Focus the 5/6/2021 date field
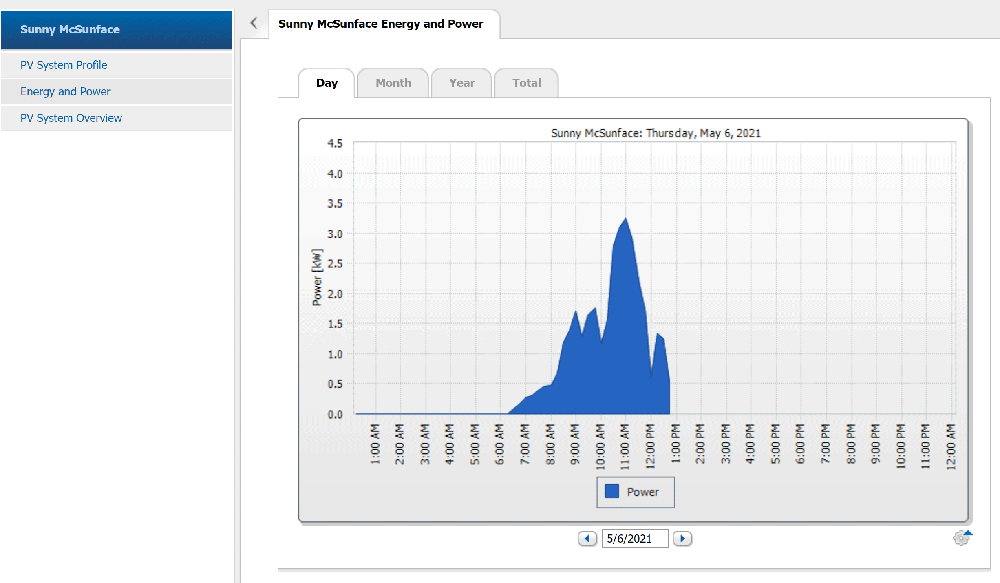1000x583 pixels. pyautogui.click(x=635, y=539)
